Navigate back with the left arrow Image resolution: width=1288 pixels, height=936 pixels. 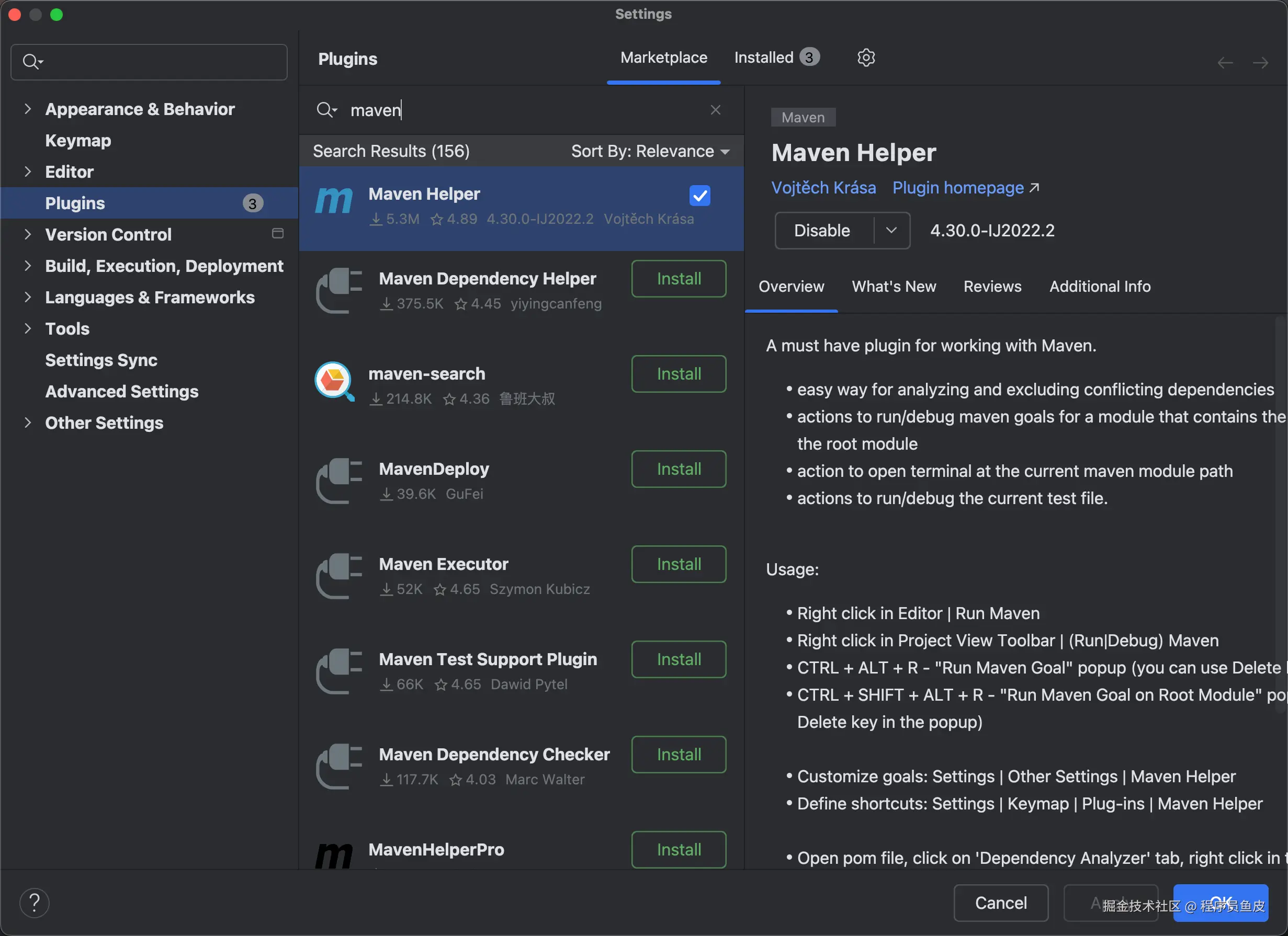[x=1225, y=62]
